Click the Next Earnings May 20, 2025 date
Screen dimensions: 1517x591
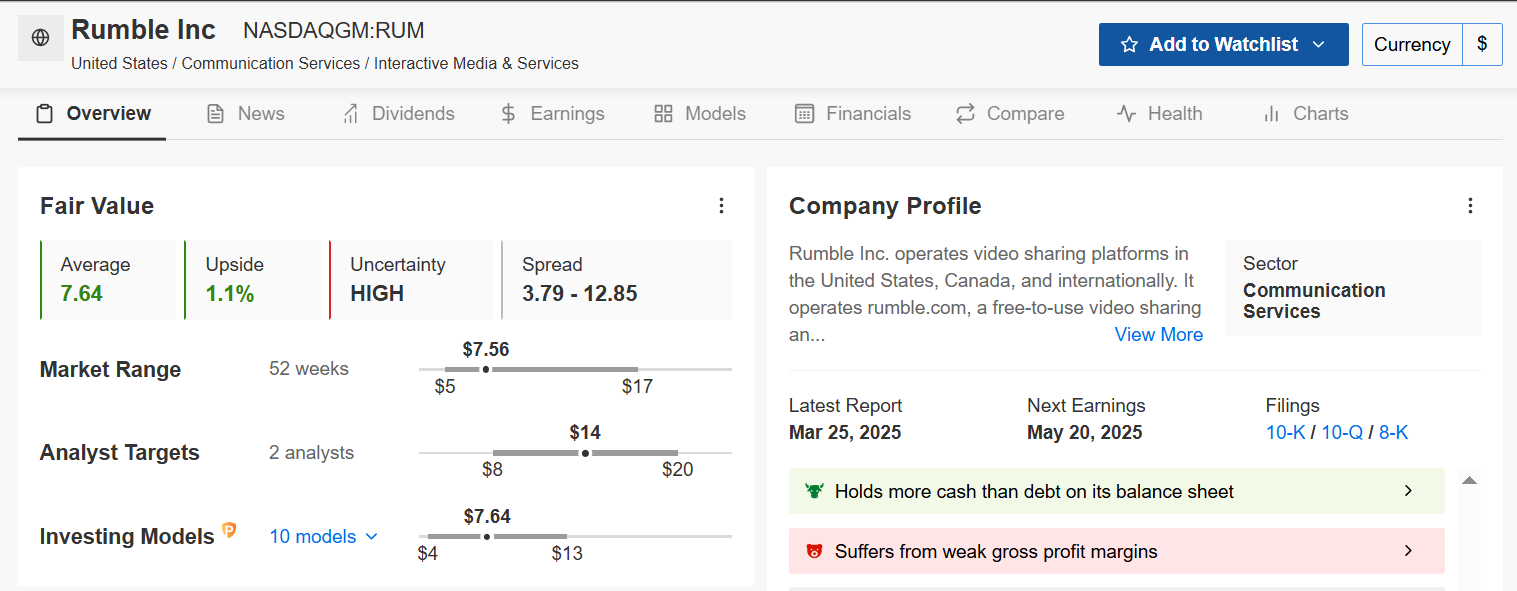coord(1085,433)
